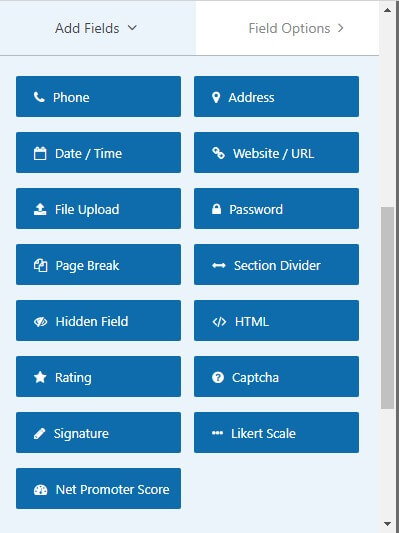The image size is (399, 533).
Task: Add a Section Divider field
Action: 276,264
